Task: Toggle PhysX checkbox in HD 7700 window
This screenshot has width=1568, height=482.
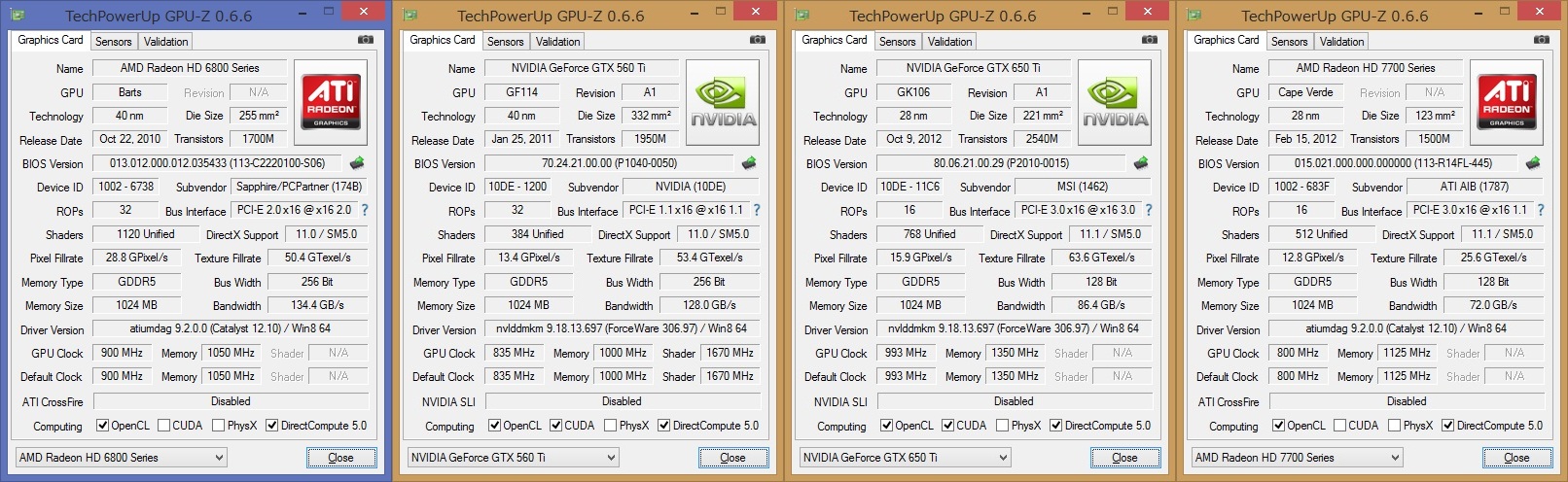Action: (x=1394, y=426)
